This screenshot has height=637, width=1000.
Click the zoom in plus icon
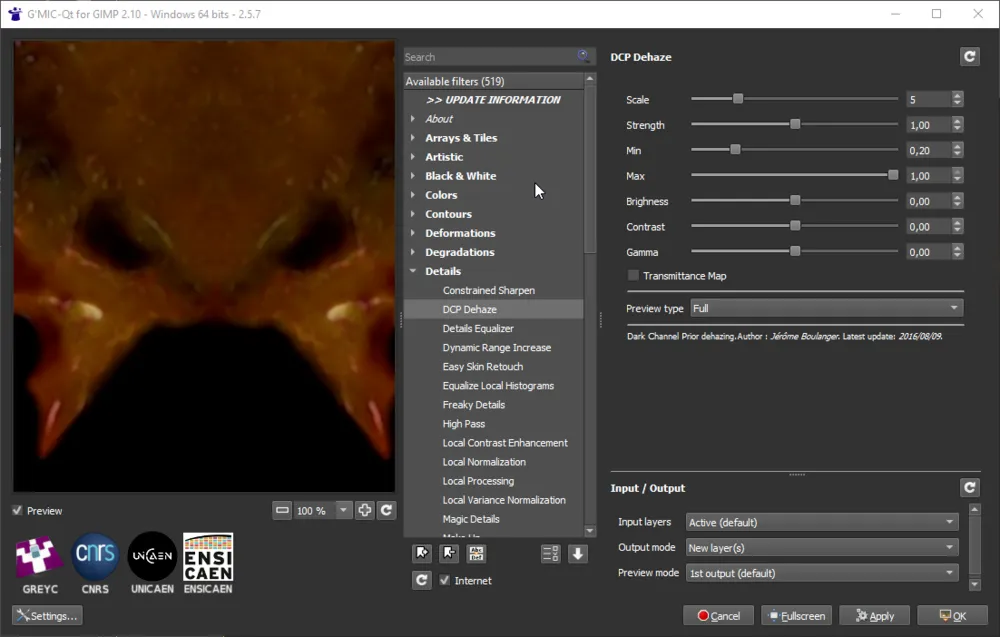(x=365, y=510)
